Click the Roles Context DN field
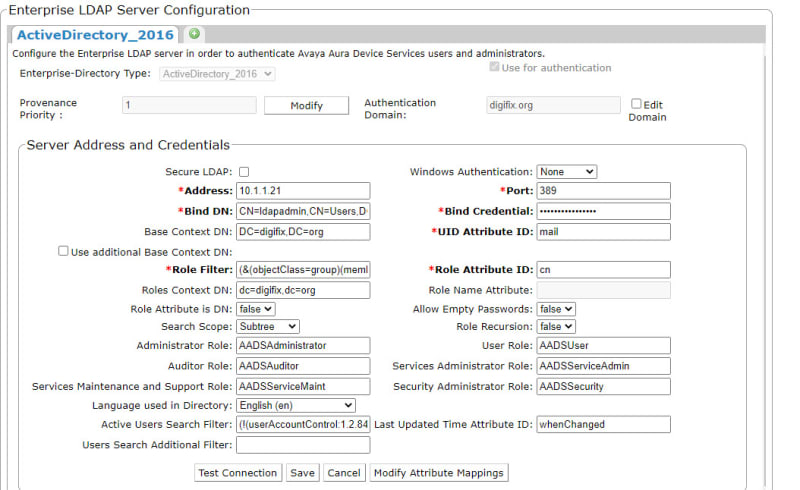 tap(303, 290)
